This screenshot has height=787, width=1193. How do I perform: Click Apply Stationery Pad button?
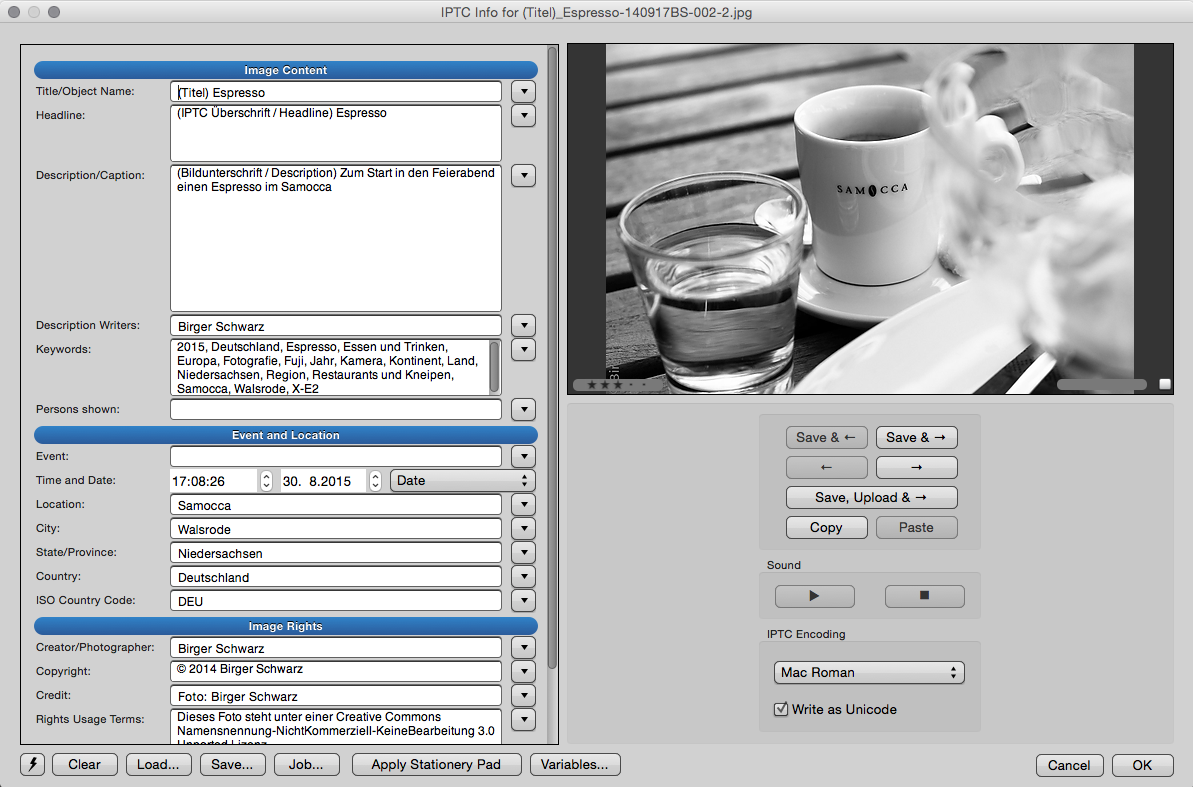[x=435, y=765]
